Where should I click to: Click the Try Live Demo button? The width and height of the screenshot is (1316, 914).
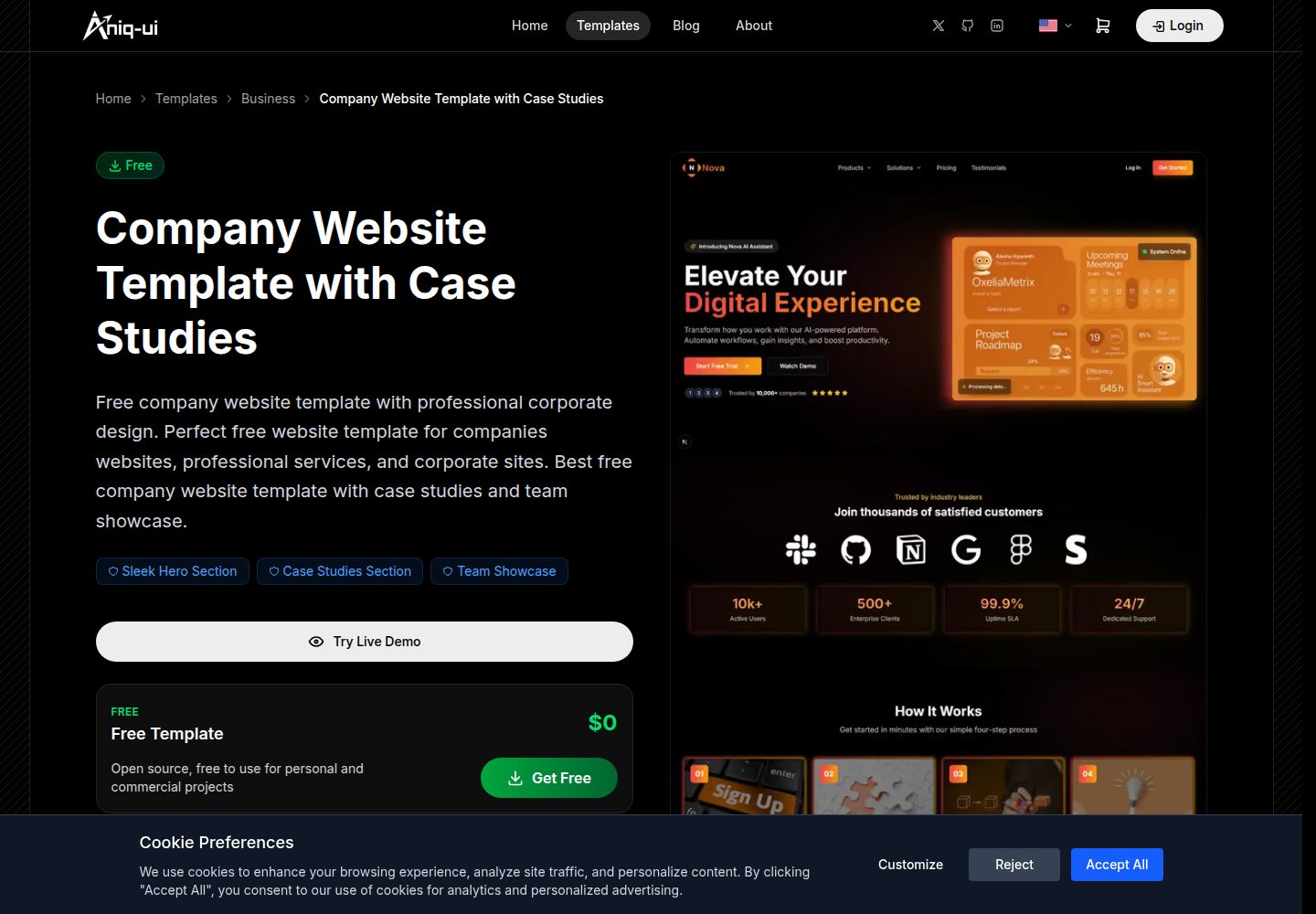point(365,642)
